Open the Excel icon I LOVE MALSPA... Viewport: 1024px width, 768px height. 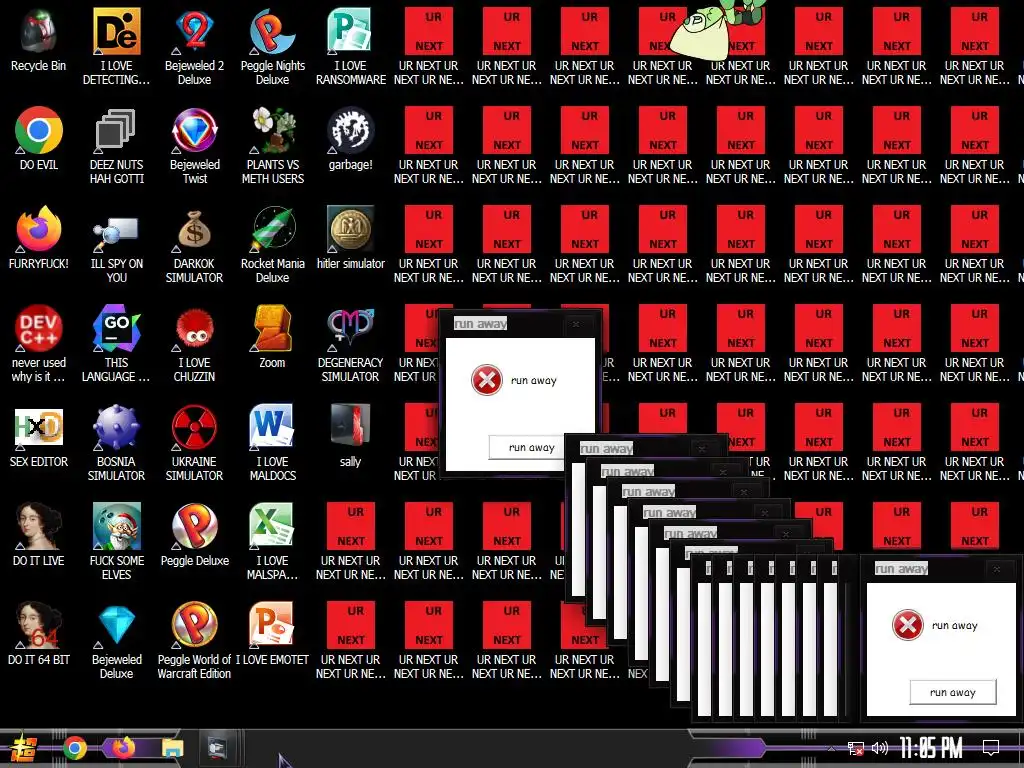point(272,526)
